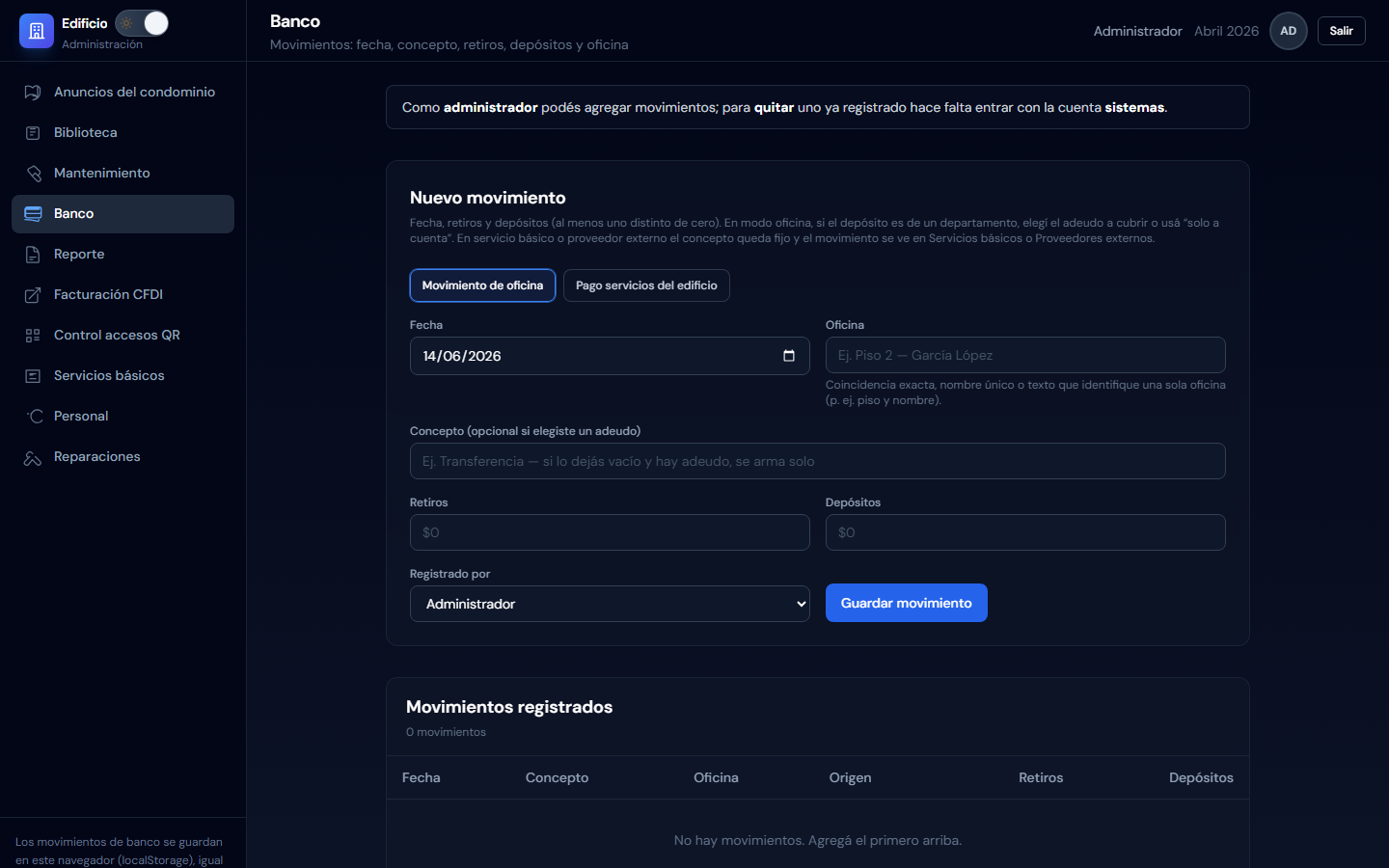Toggle the light/dark theme switch

pos(142,23)
